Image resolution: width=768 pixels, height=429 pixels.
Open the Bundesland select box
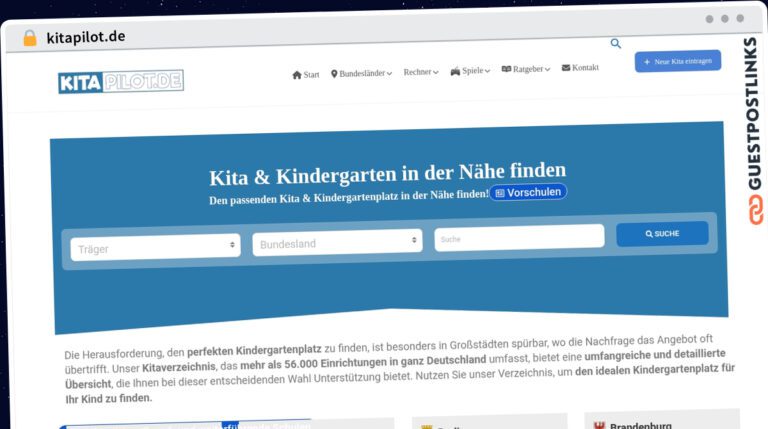pyautogui.click(x=337, y=242)
